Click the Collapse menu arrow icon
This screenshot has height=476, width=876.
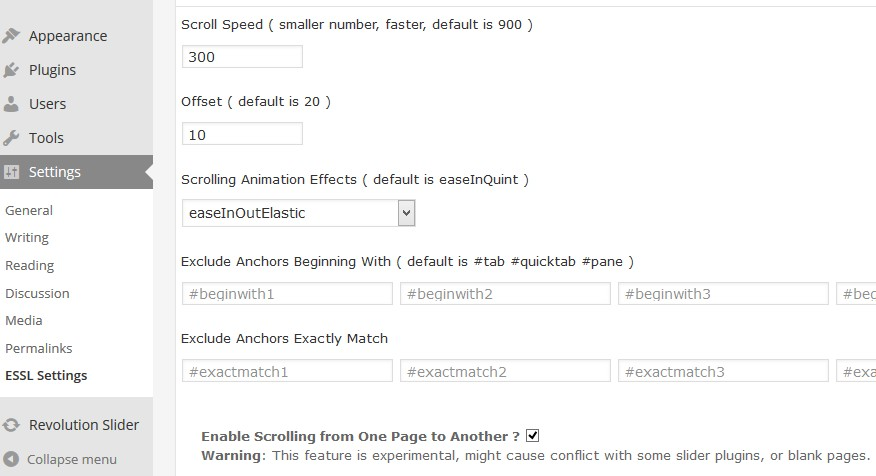tap(12, 459)
